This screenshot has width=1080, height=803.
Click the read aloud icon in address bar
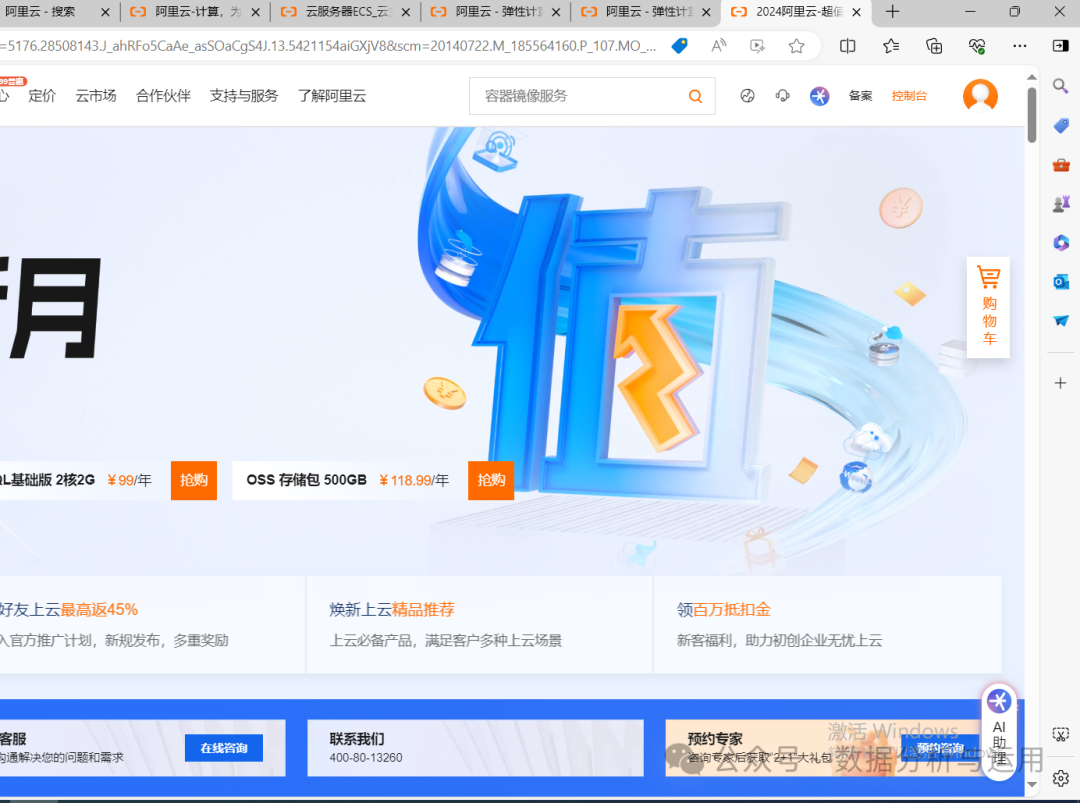[x=718, y=46]
